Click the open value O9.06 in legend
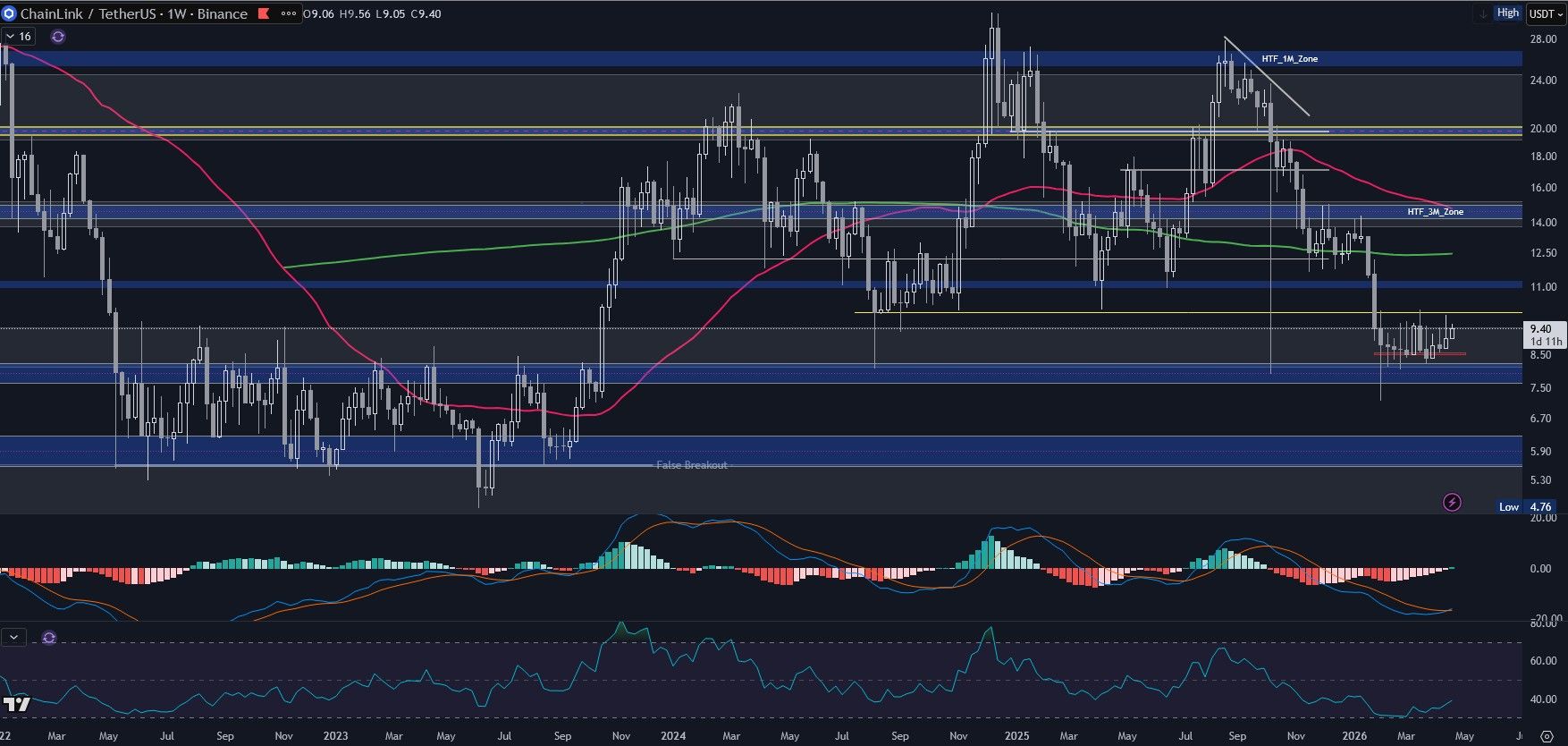 319,13
